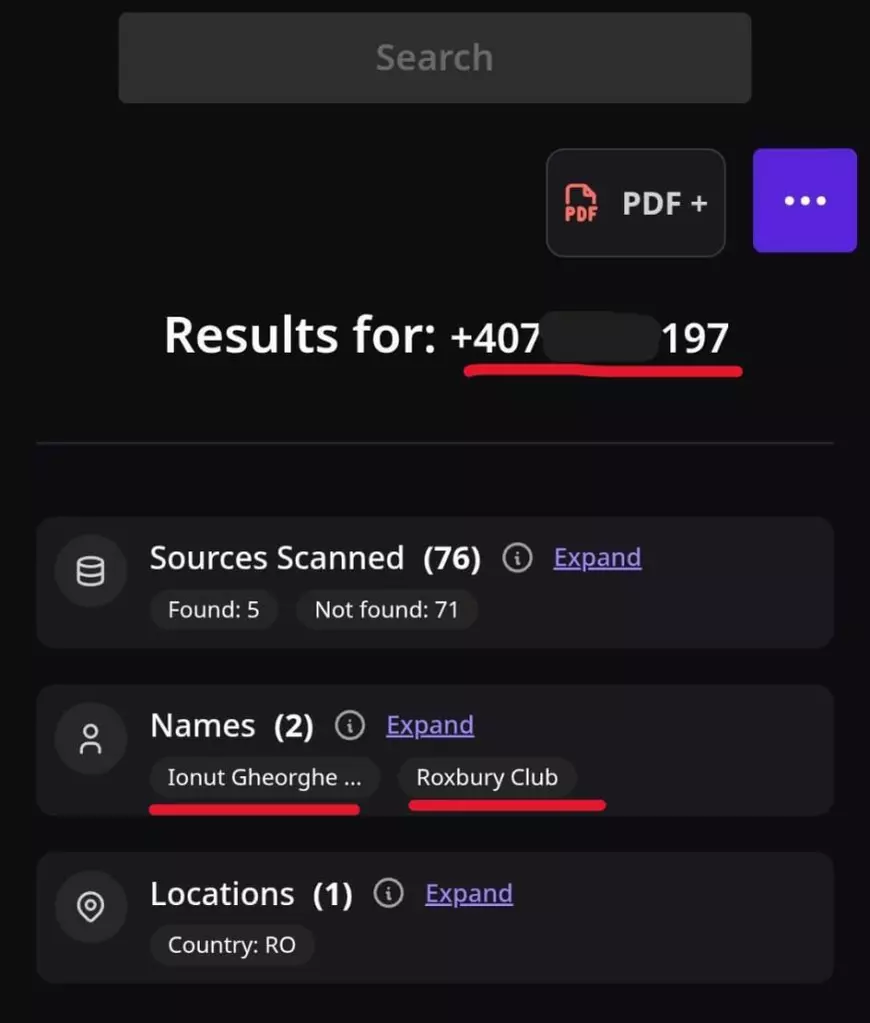The height and width of the screenshot is (1023, 870).
Task: Click the "Ionut Gheorghe ..." name chip
Action: point(264,778)
